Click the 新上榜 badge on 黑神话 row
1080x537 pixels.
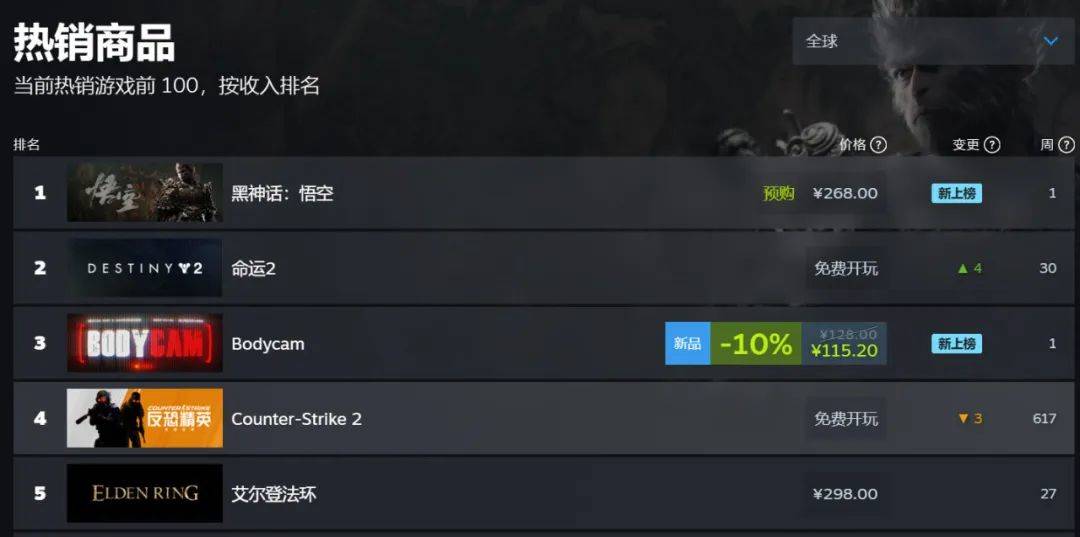pos(957,193)
